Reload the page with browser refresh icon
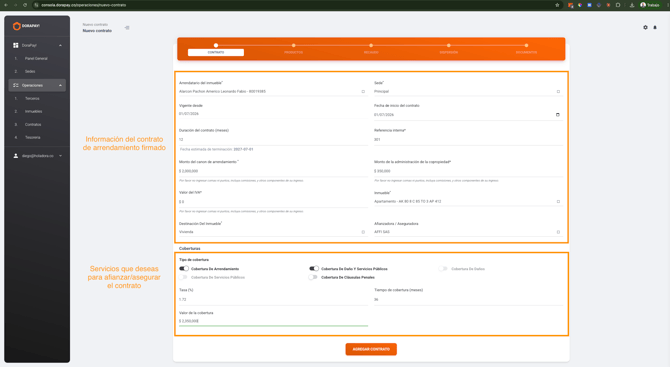The image size is (670, 367). pos(25,5)
